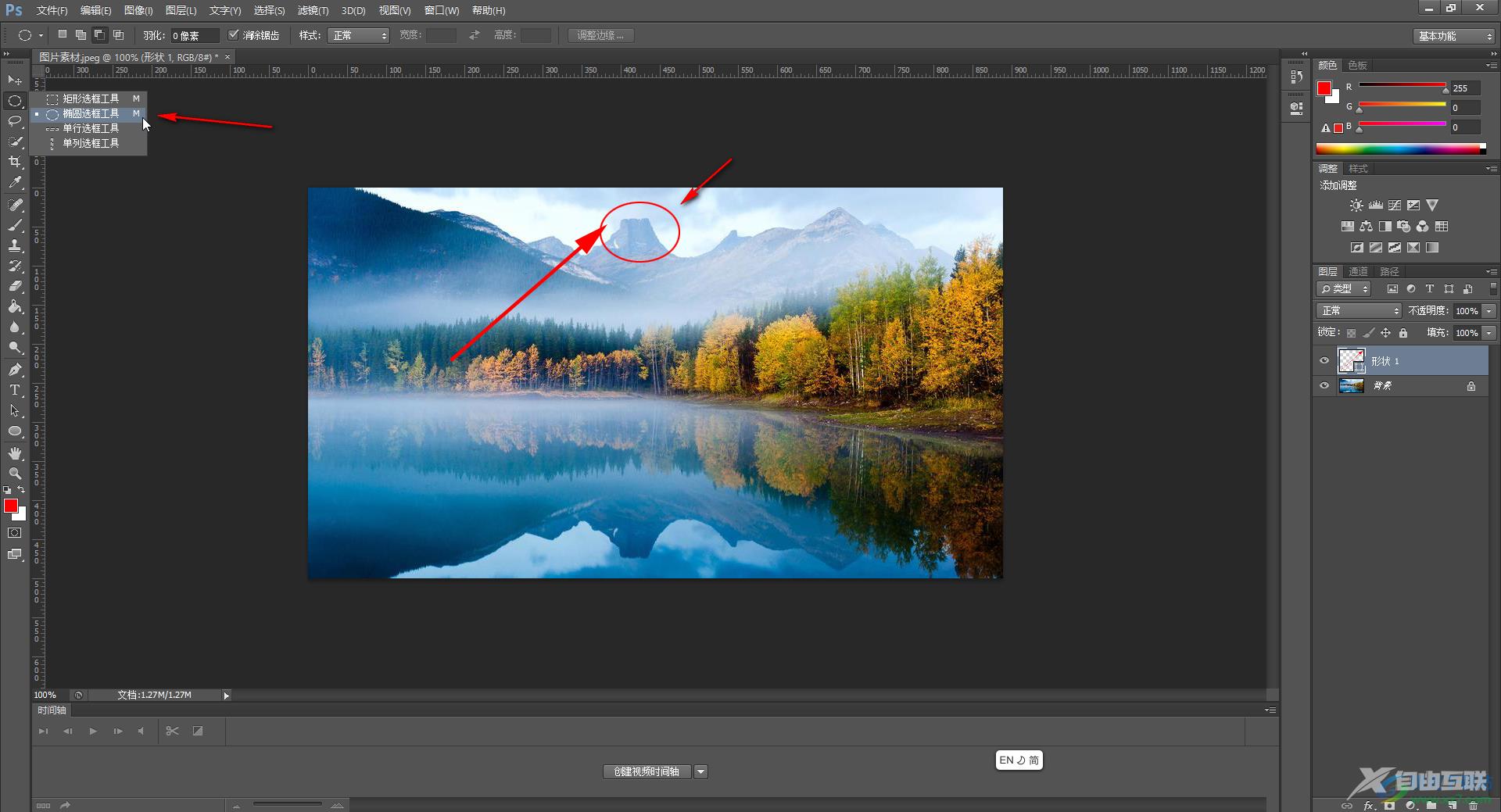Click the timeline play button
This screenshot has height=812, width=1501.
click(x=93, y=731)
